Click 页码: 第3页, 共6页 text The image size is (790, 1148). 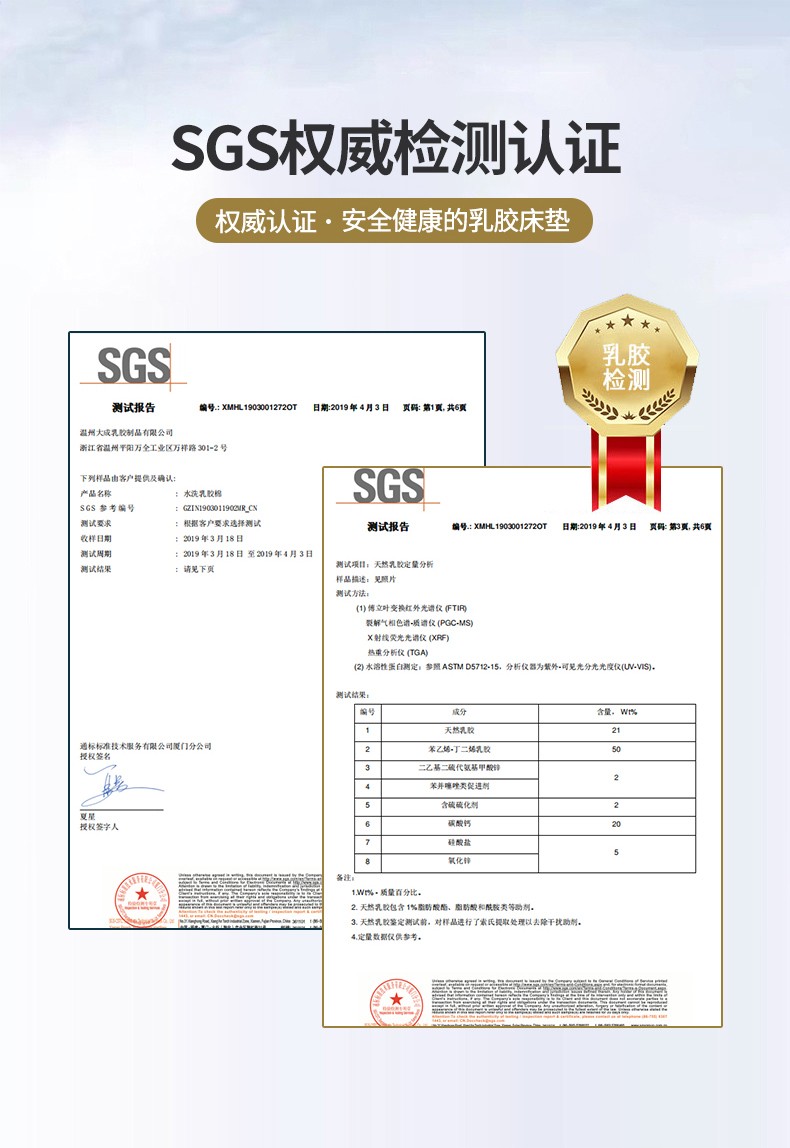(x=680, y=526)
